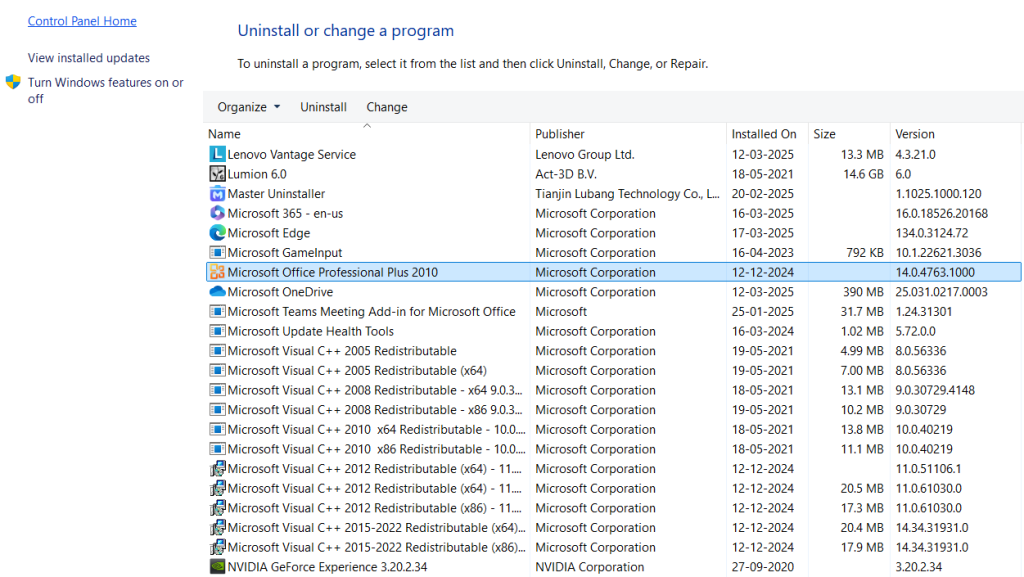Click version 9.0.30729.4148 cell

coord(935,390)
